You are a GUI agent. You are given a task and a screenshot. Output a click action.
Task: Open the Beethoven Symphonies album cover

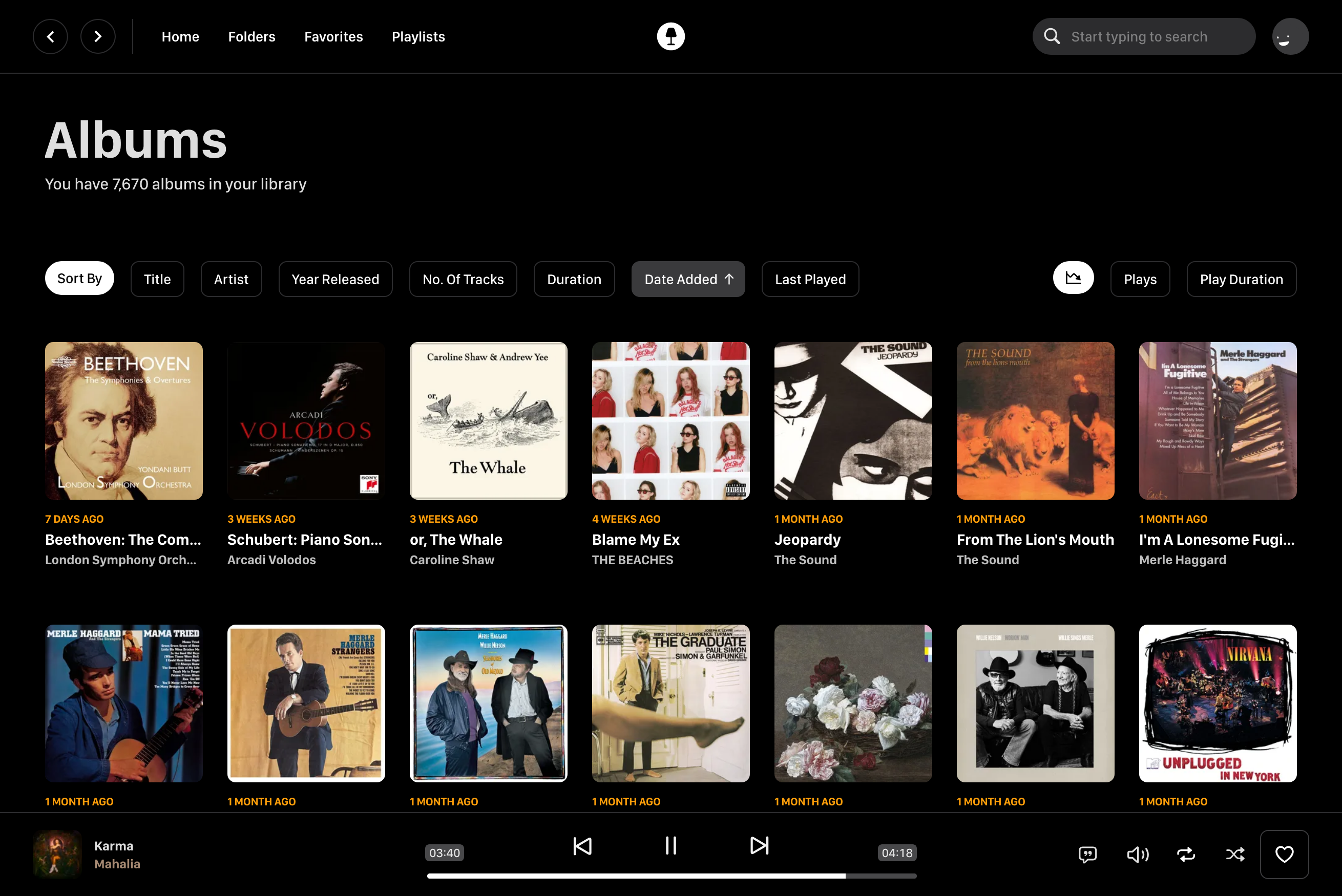tap(124, 420)
